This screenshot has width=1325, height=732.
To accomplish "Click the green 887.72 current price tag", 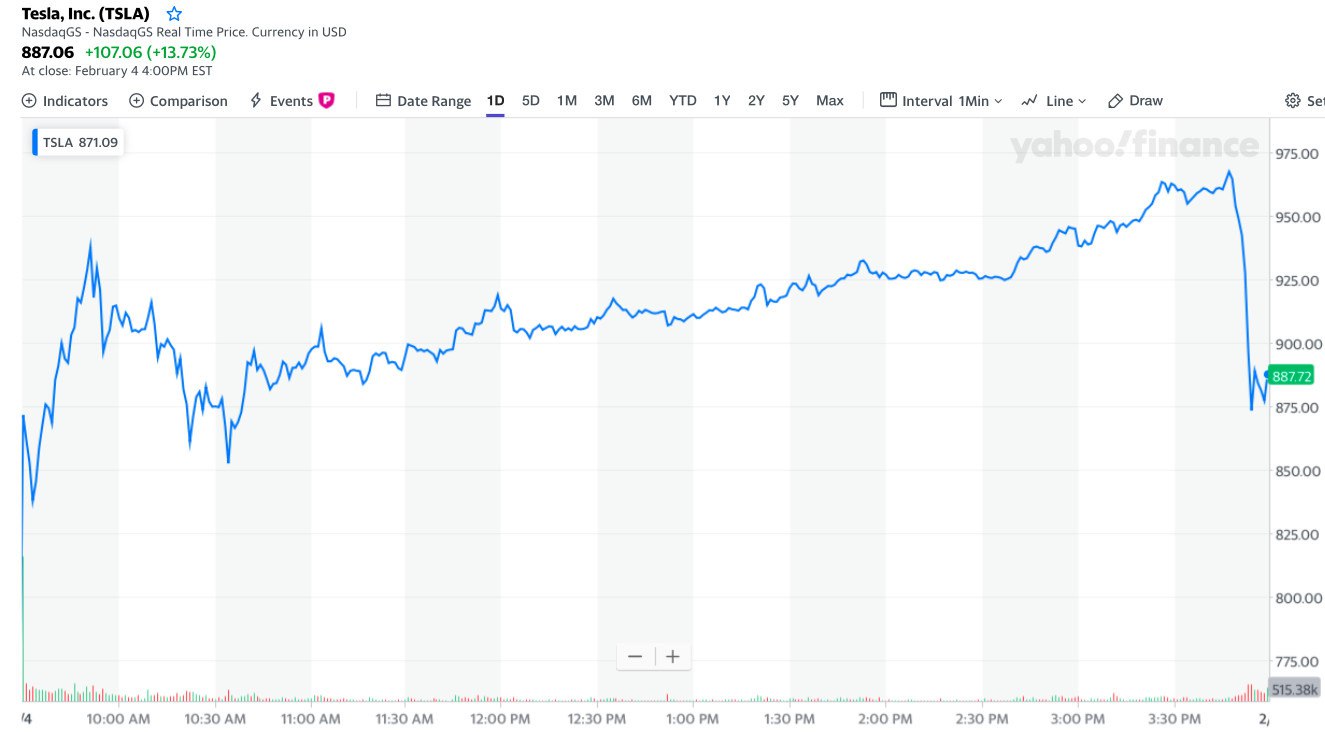I will point(1290,376).
